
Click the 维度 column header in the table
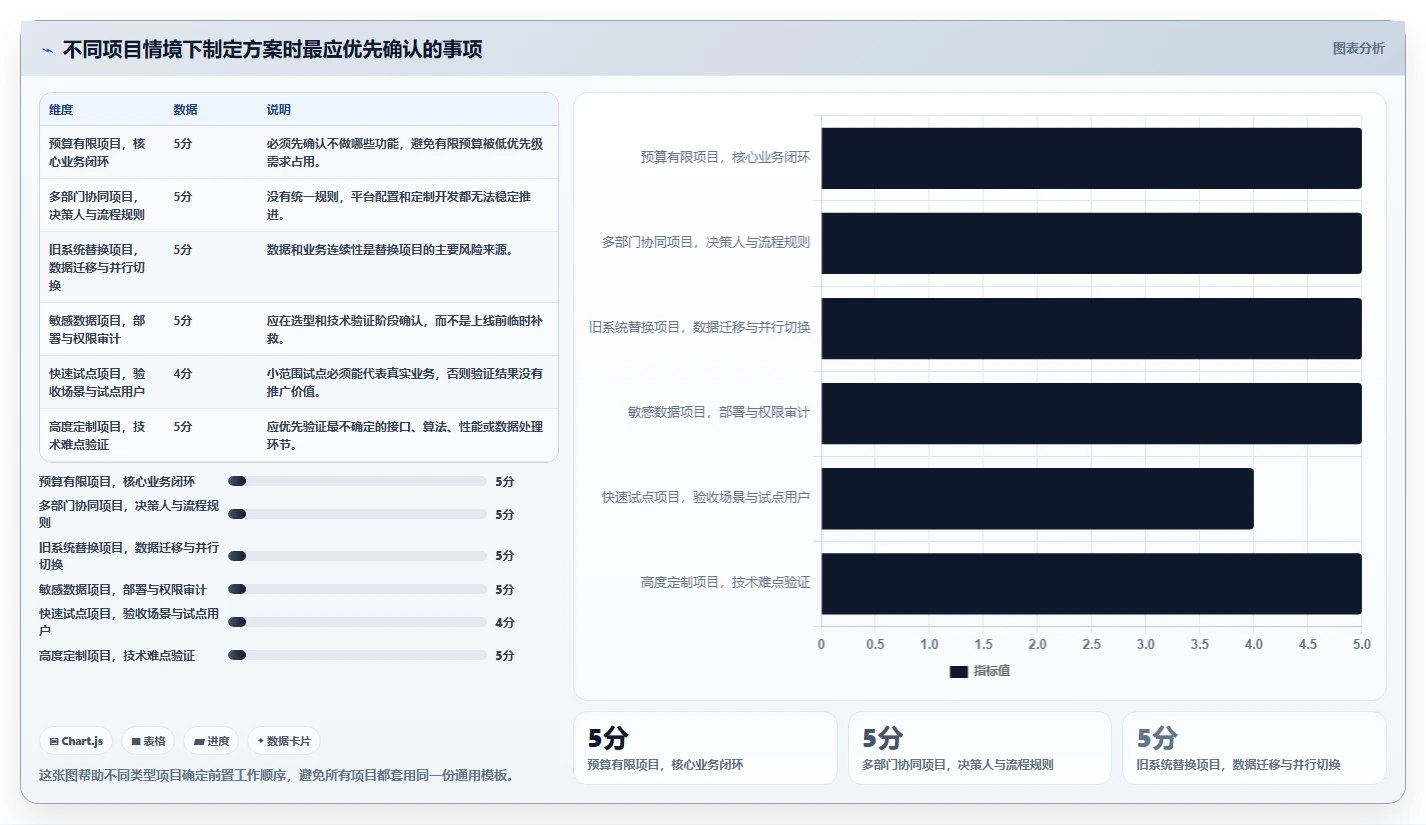coord(61,110)
